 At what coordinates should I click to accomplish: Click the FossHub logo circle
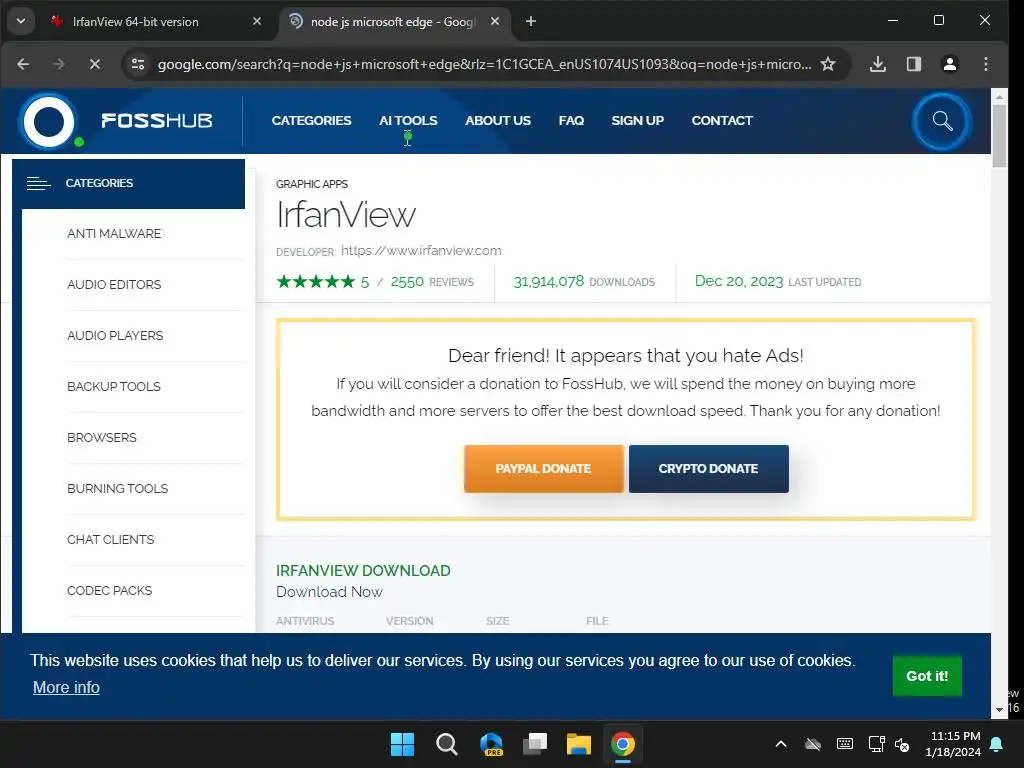click(x=49, y=121)
